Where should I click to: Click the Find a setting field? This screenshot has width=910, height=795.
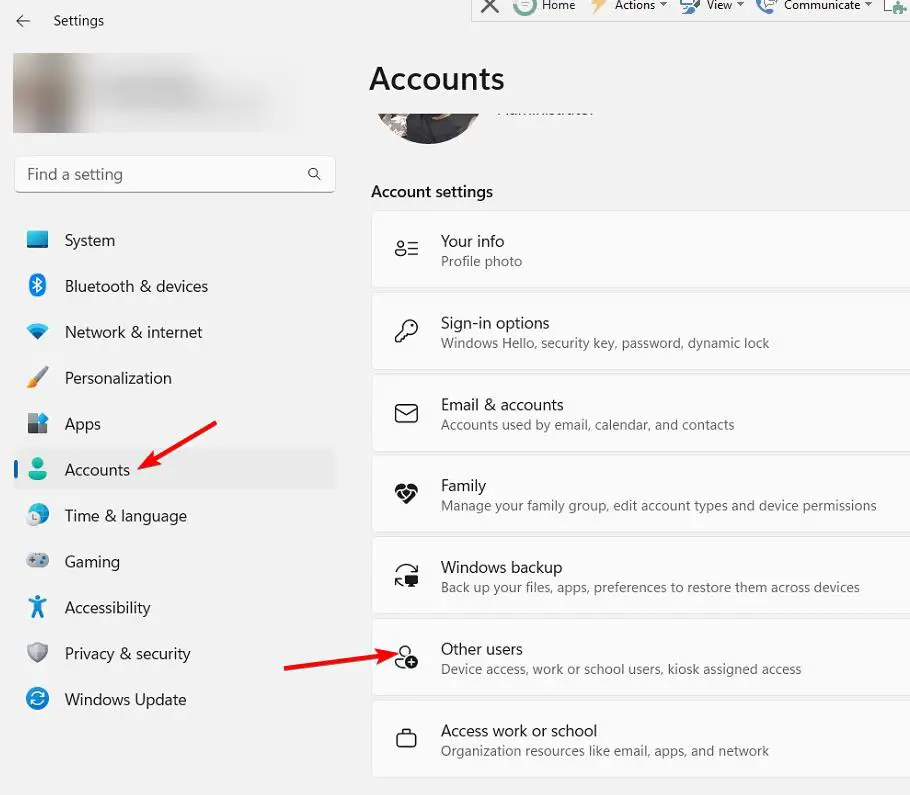click(x=175, y=174)
